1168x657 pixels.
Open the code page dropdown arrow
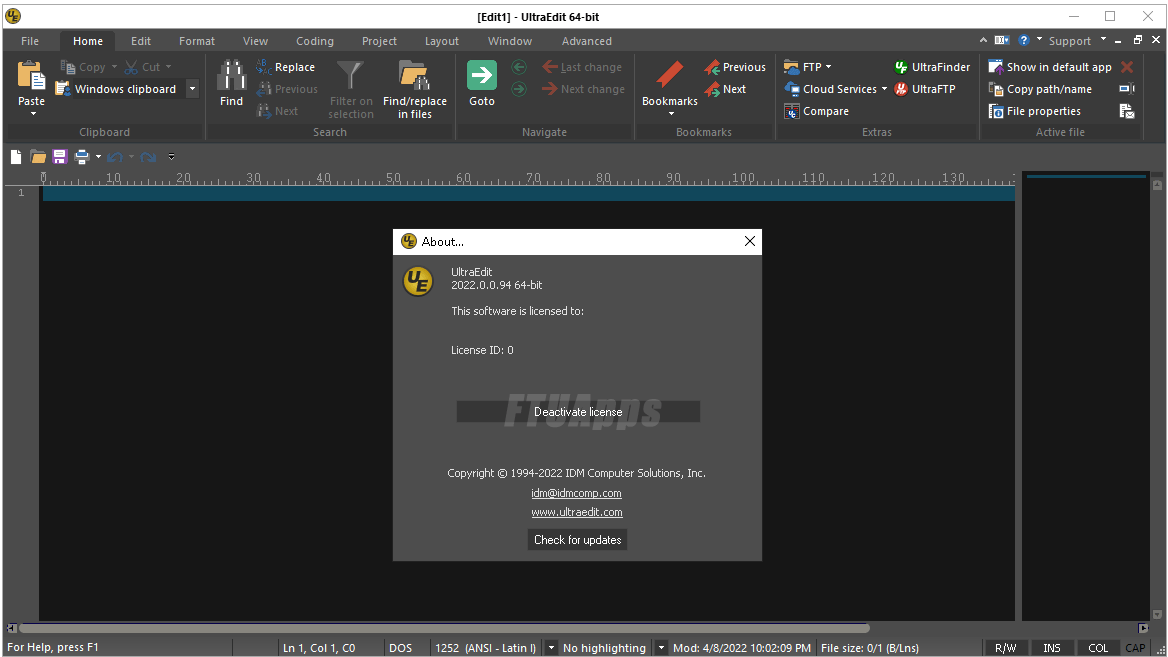pyautogui.click(x=551, y=648)
